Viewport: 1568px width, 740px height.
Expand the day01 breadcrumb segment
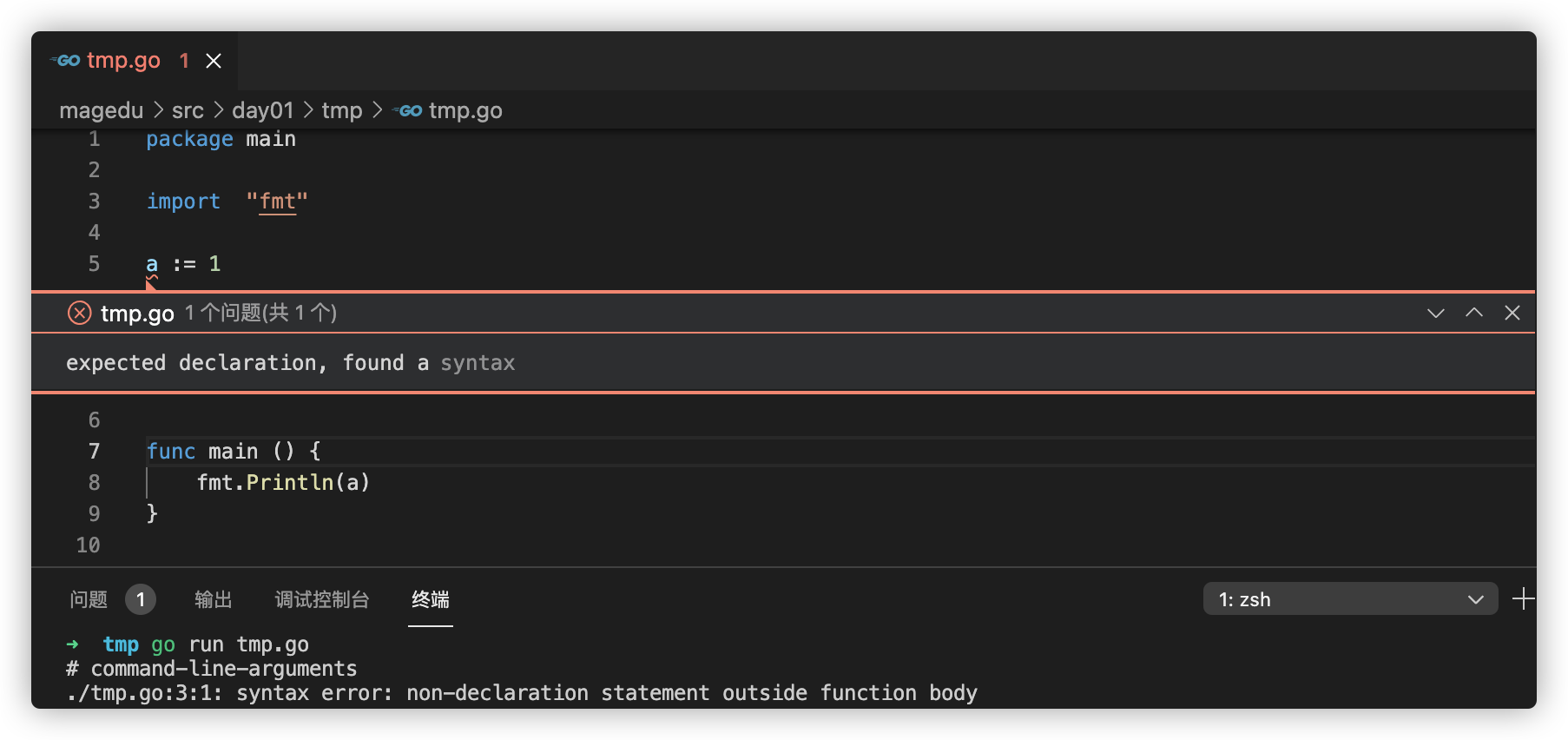262,111
